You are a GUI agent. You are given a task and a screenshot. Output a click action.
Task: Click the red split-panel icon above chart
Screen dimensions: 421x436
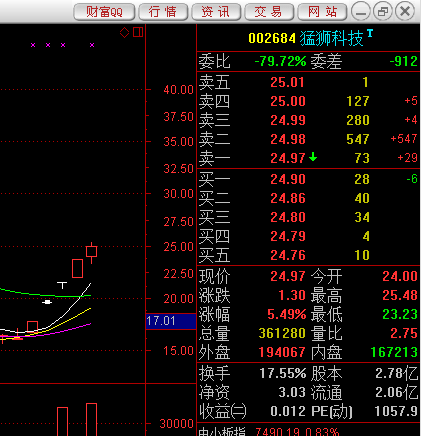pos(138,32)
